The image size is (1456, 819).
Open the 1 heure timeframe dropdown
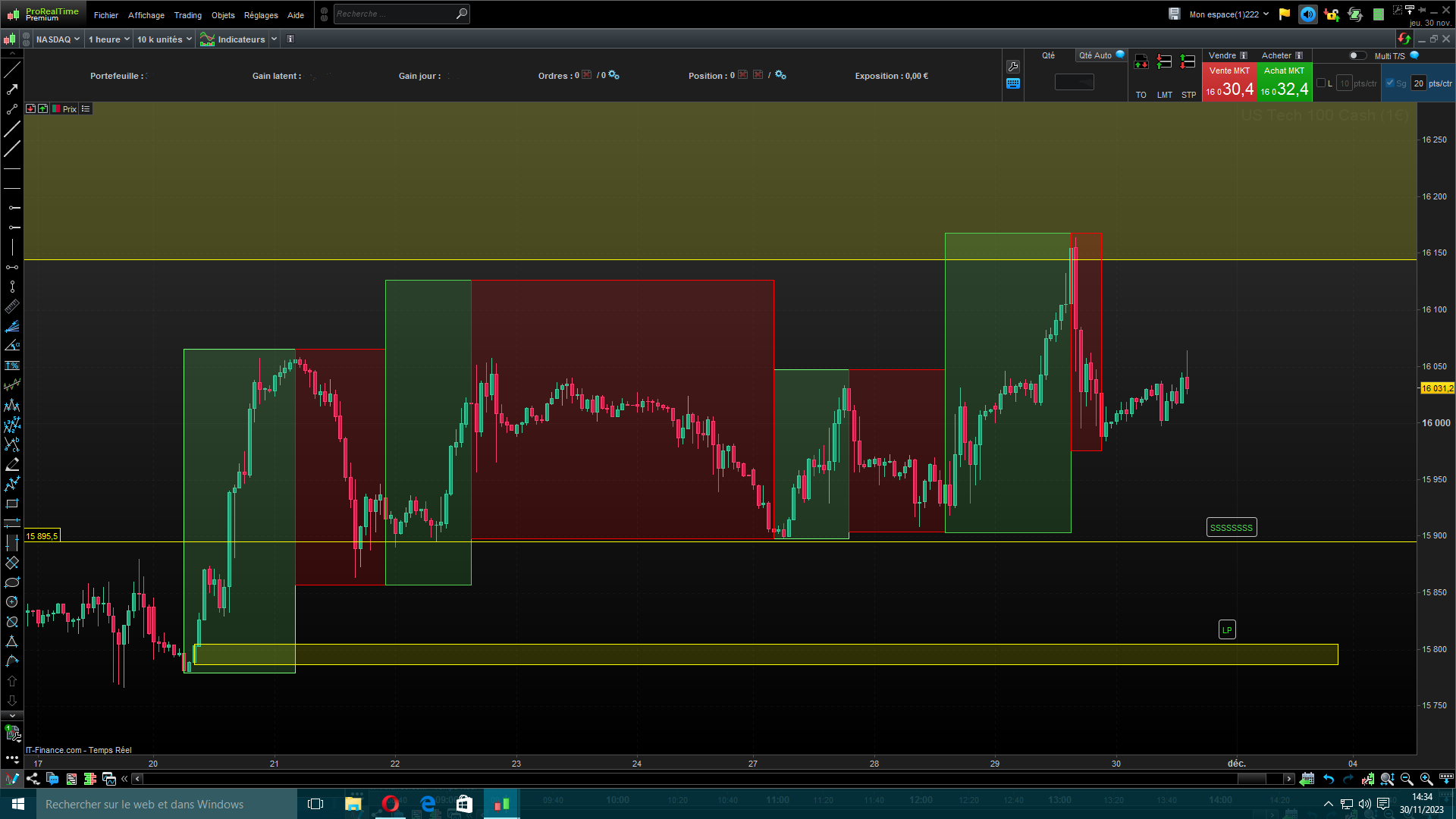click(108, 39)
